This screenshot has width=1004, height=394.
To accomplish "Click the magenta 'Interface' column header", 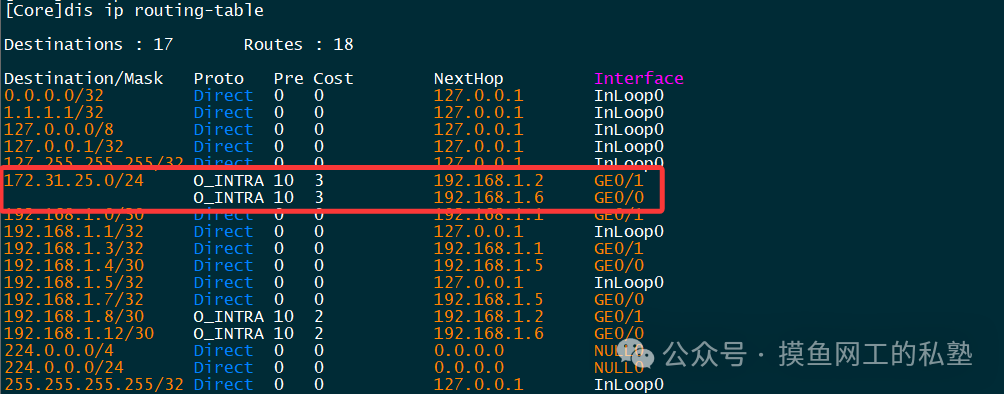I will click(x=639, y=79).
